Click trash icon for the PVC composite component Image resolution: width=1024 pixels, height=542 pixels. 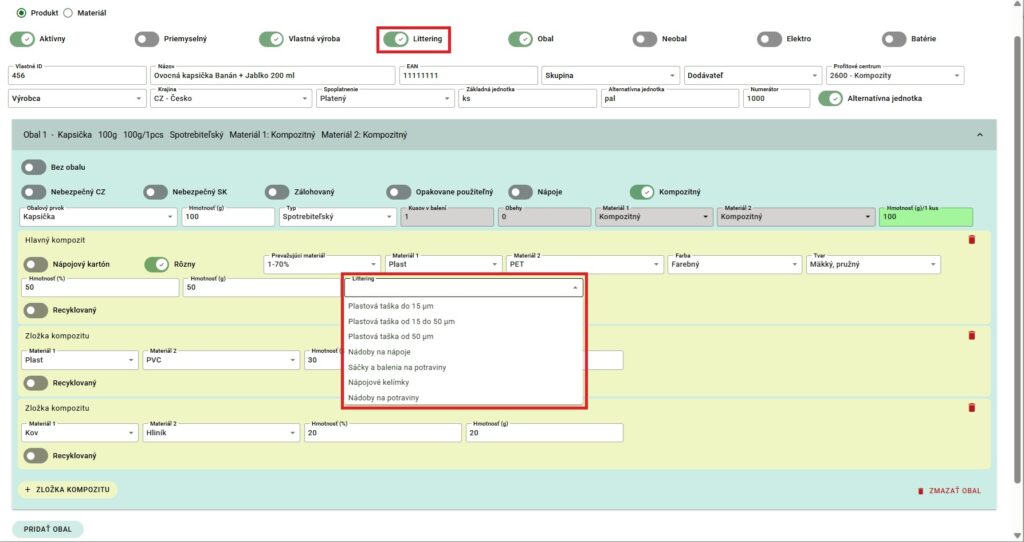(971, 335)
